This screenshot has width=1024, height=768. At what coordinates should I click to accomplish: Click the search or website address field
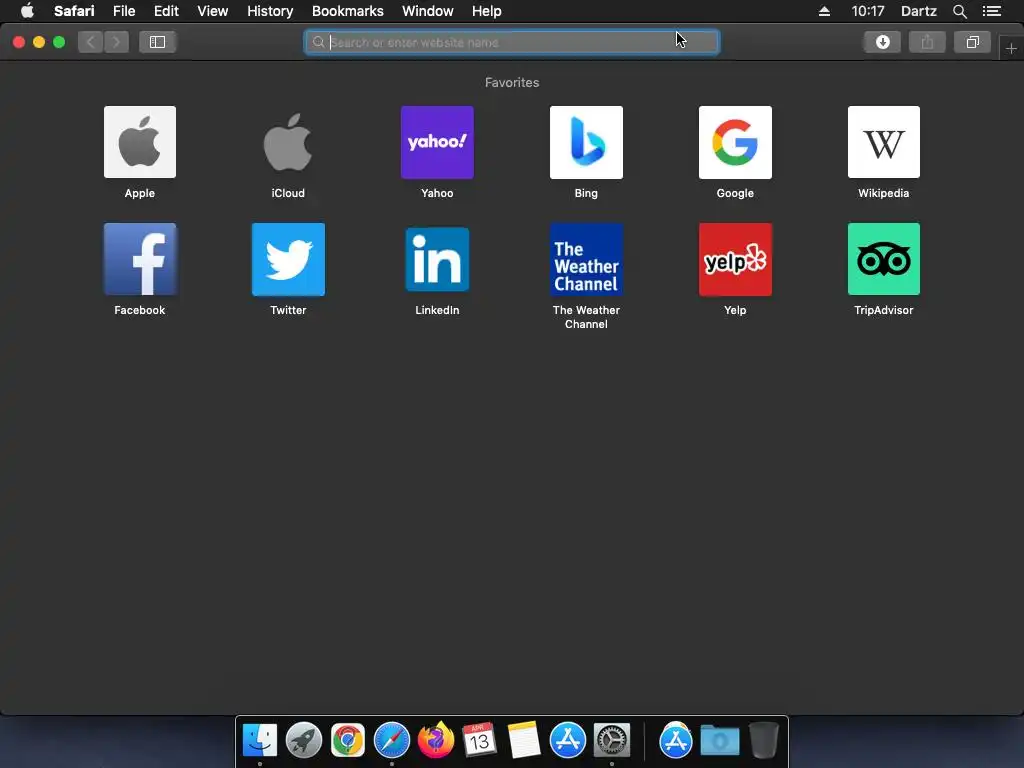(x=512, y=42)
